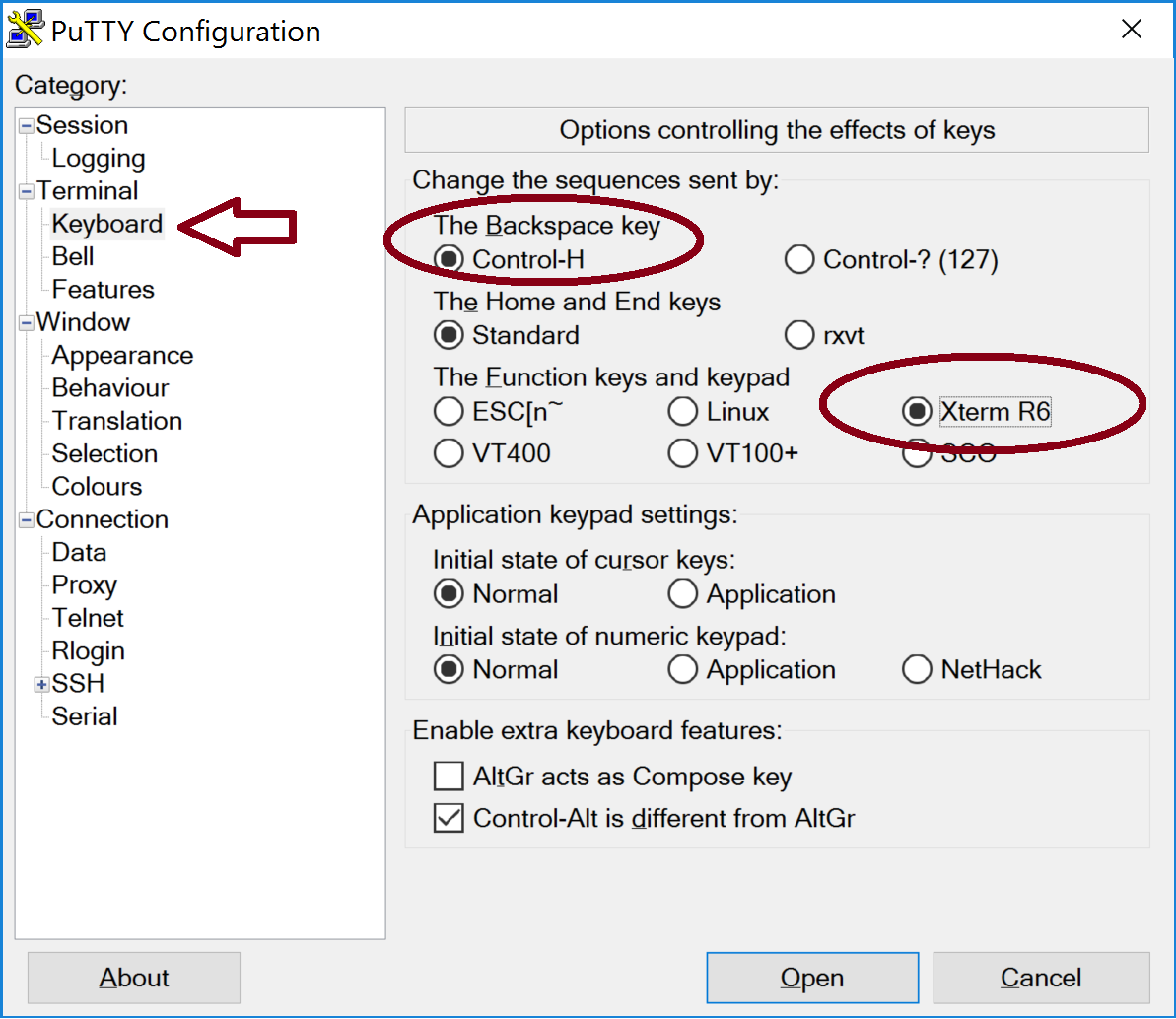
Task: Set numeric keypad to NetHack mode
Action: coord(917,670)
